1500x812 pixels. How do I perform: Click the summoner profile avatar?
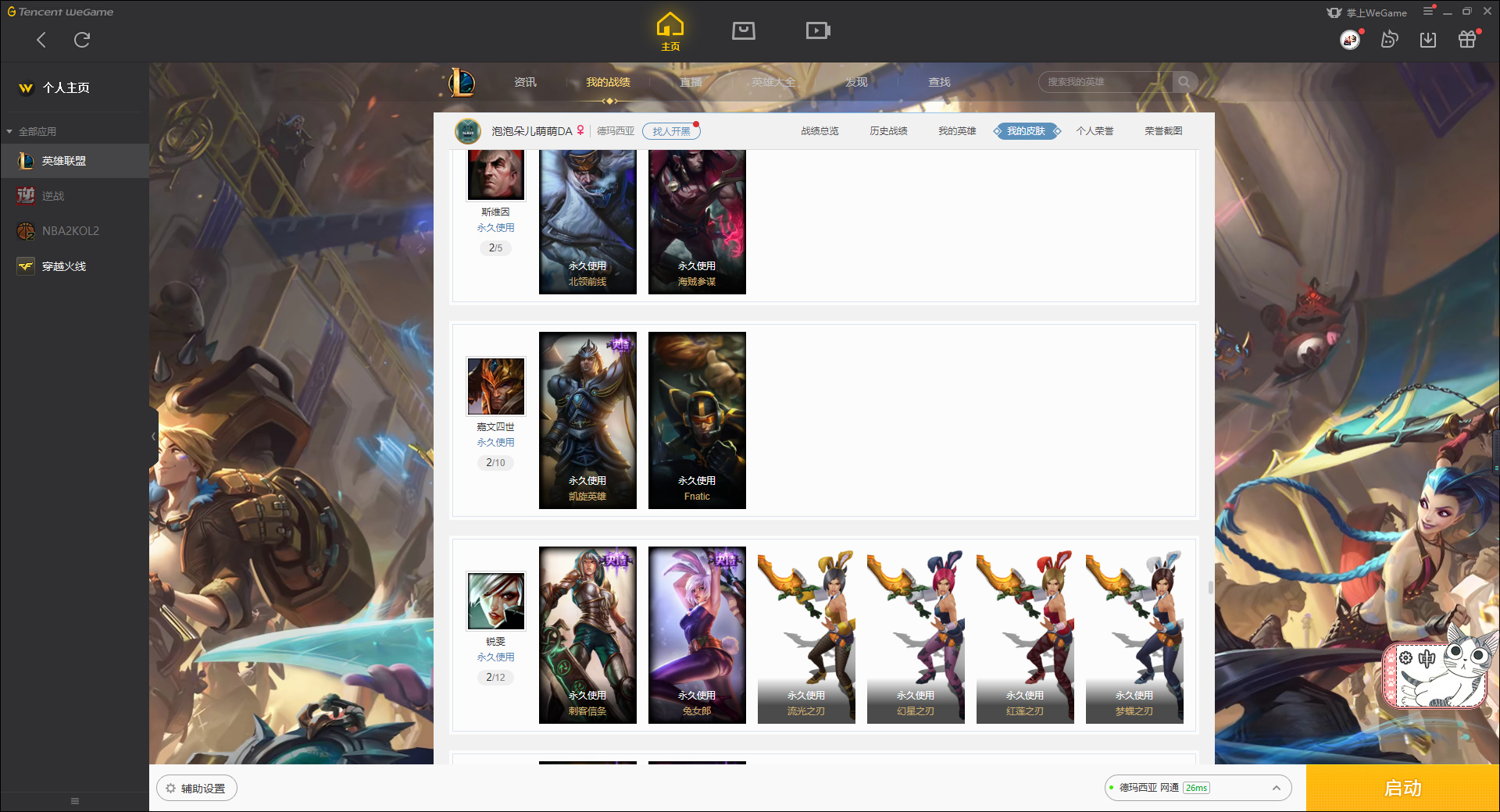tap(468, 131)
